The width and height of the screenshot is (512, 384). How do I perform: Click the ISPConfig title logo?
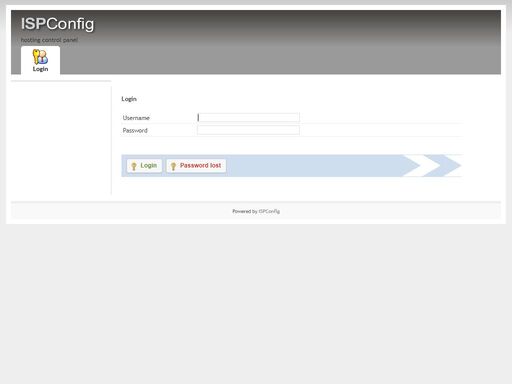click(57, 24)
